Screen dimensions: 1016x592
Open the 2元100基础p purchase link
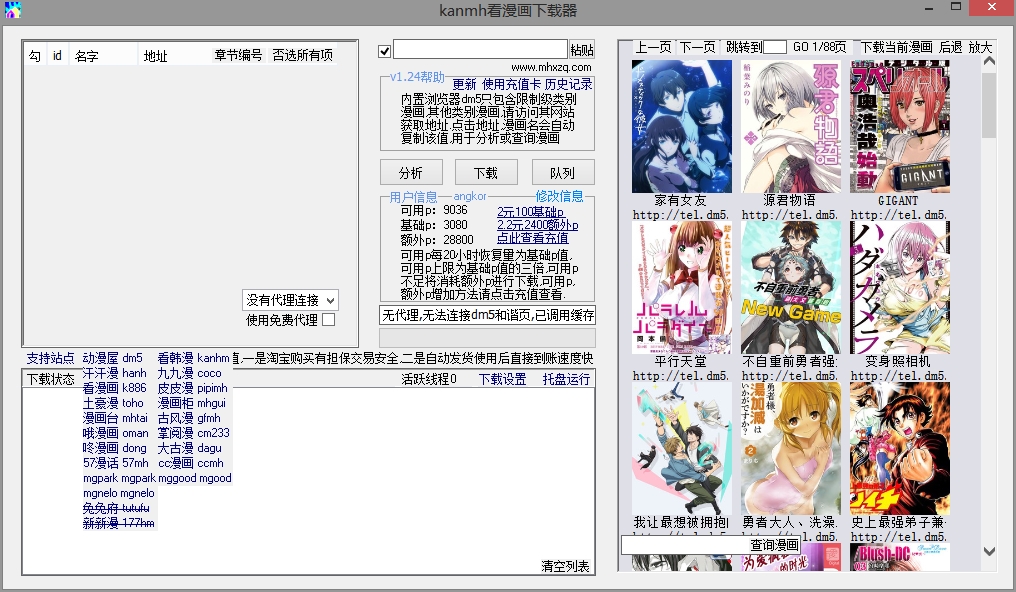531,212
